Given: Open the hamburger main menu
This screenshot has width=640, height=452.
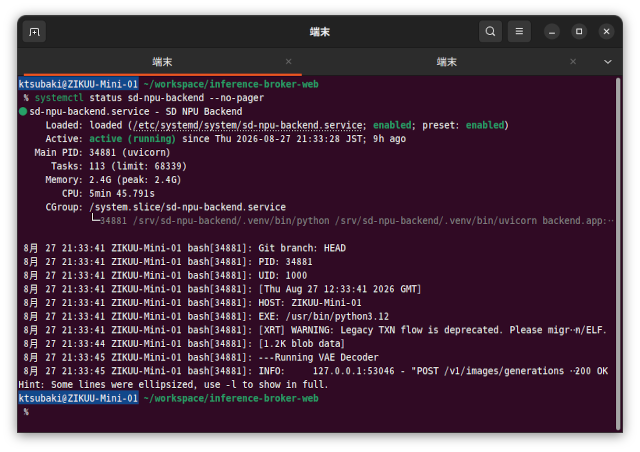Looking at the screenshot, I should tap(519, 31).
